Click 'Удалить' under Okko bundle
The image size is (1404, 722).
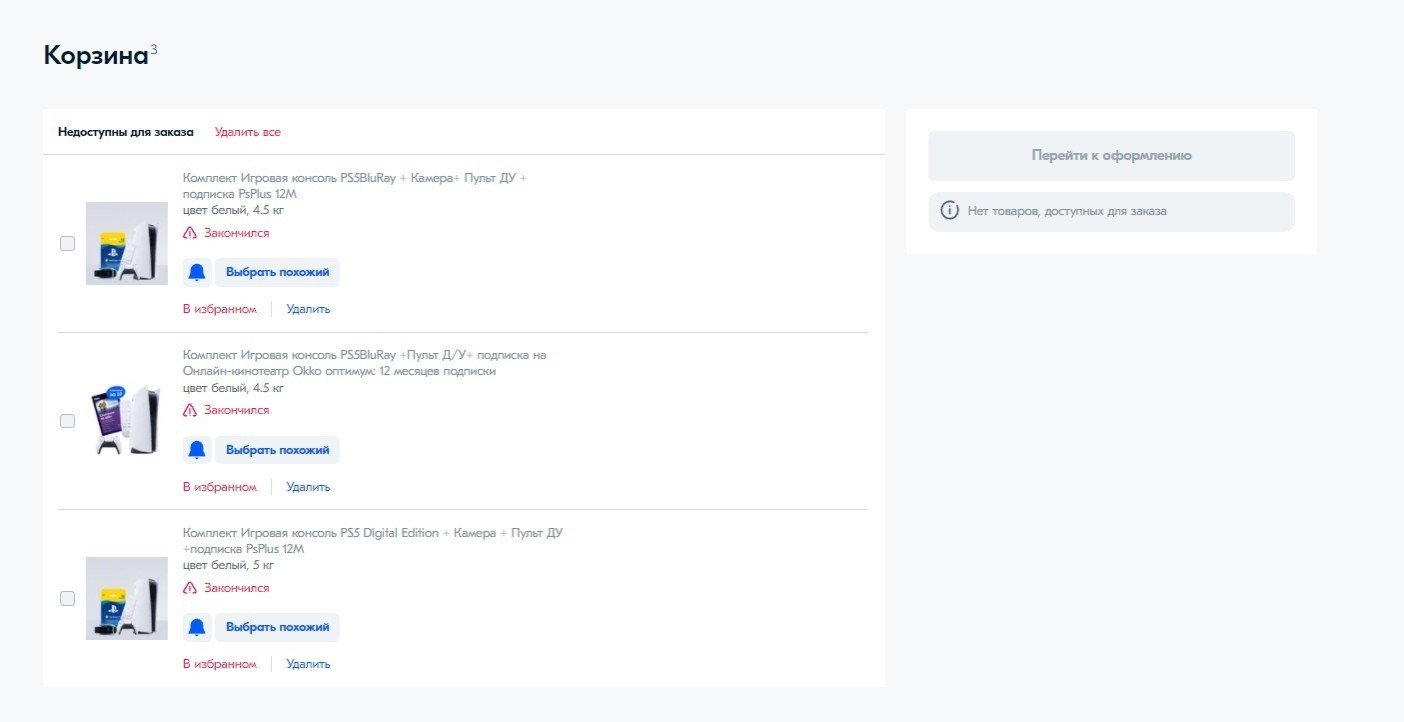308,487
